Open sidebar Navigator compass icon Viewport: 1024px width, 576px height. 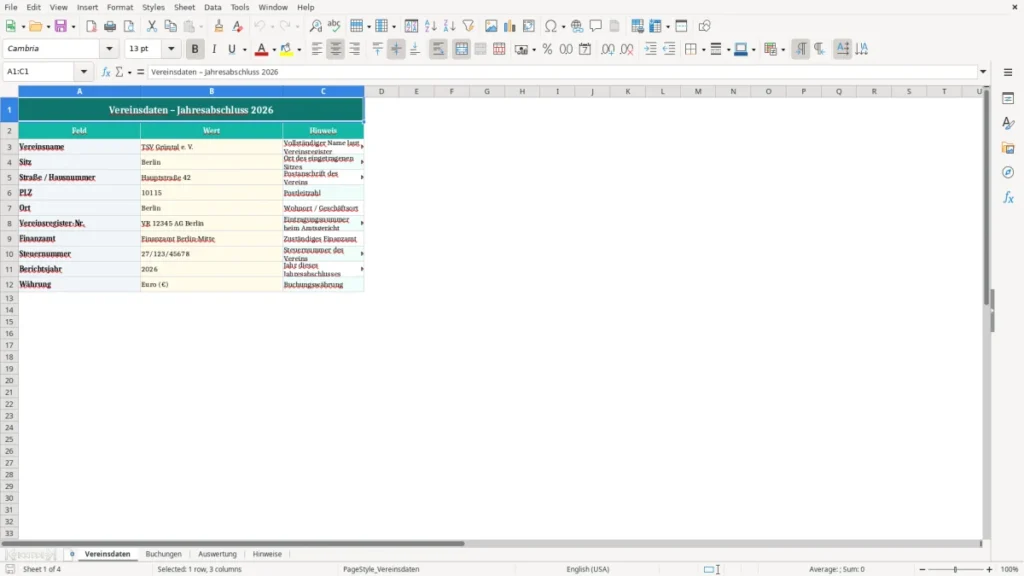[1008, 173]
